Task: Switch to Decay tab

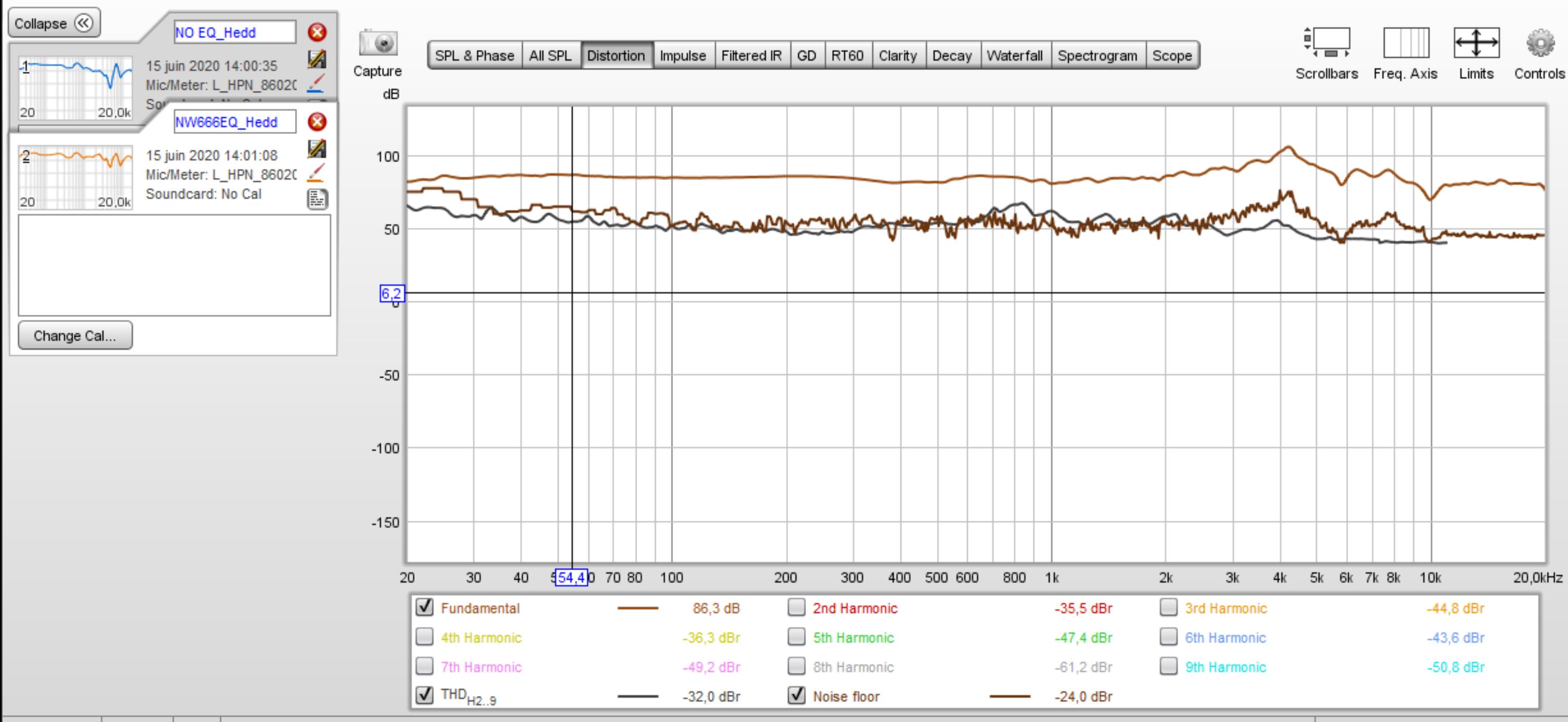Action: click(x=952, y=55)
